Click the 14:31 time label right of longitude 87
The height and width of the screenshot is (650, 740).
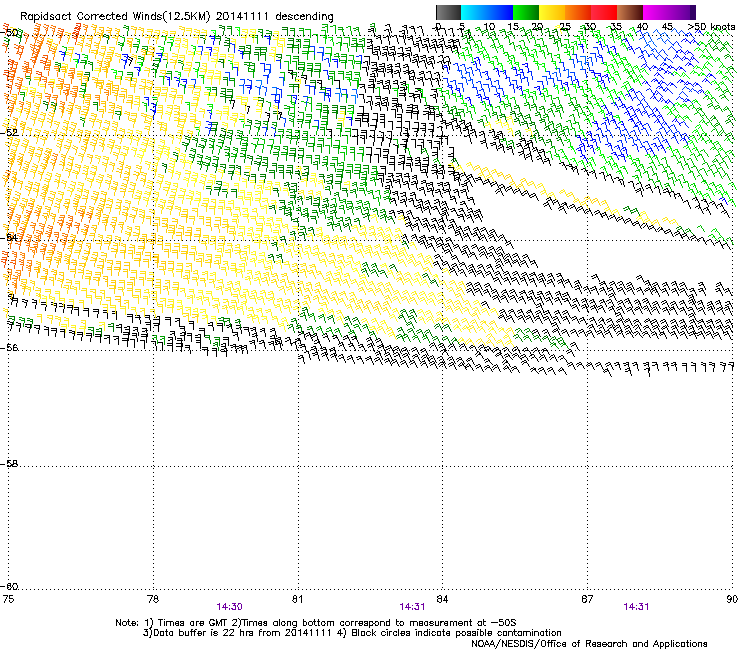636,607
